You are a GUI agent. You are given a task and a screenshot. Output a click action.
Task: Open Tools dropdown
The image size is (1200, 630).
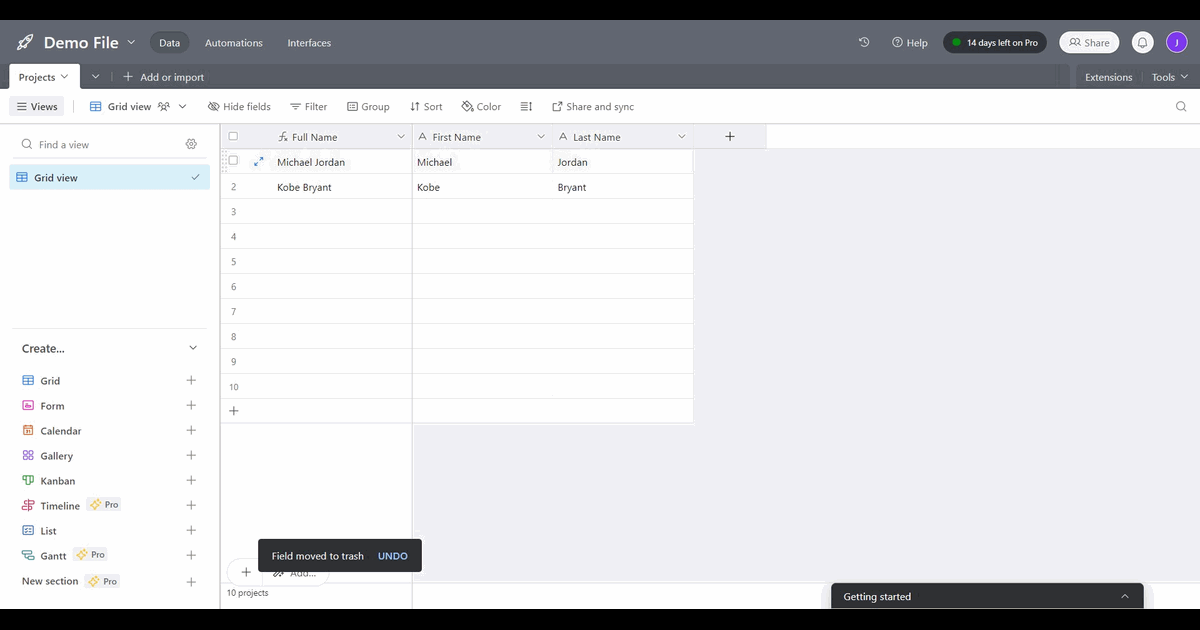pyautogui.click(x=1169, y=77)
